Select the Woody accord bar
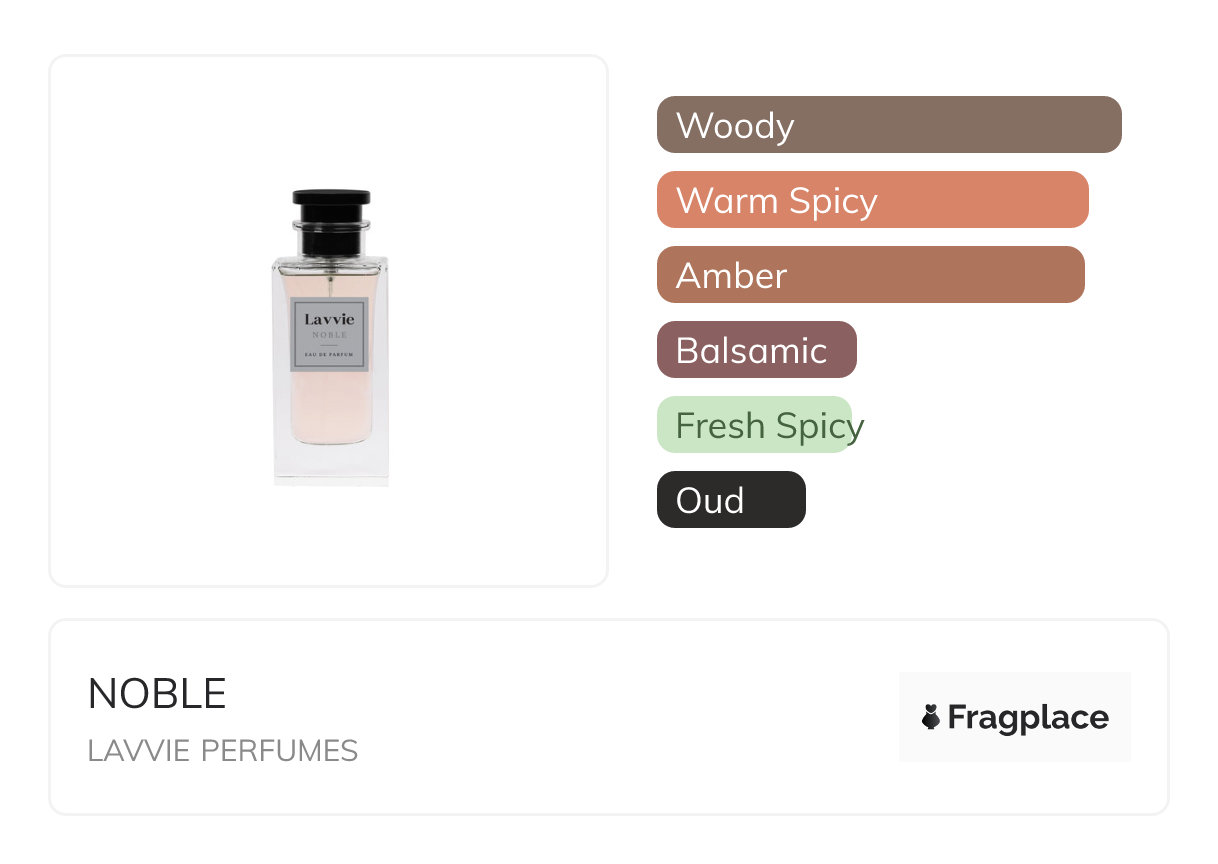 point(888,125)
